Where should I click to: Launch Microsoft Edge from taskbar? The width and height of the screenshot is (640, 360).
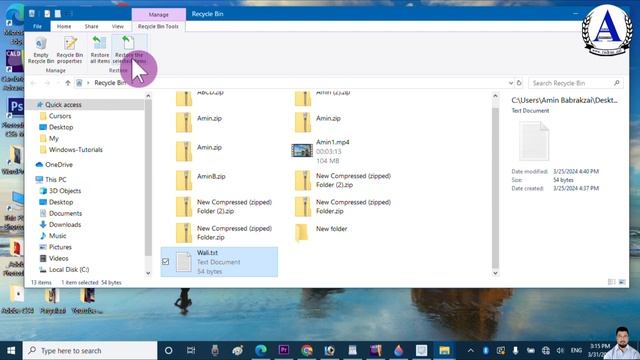(x=260, y=351)
